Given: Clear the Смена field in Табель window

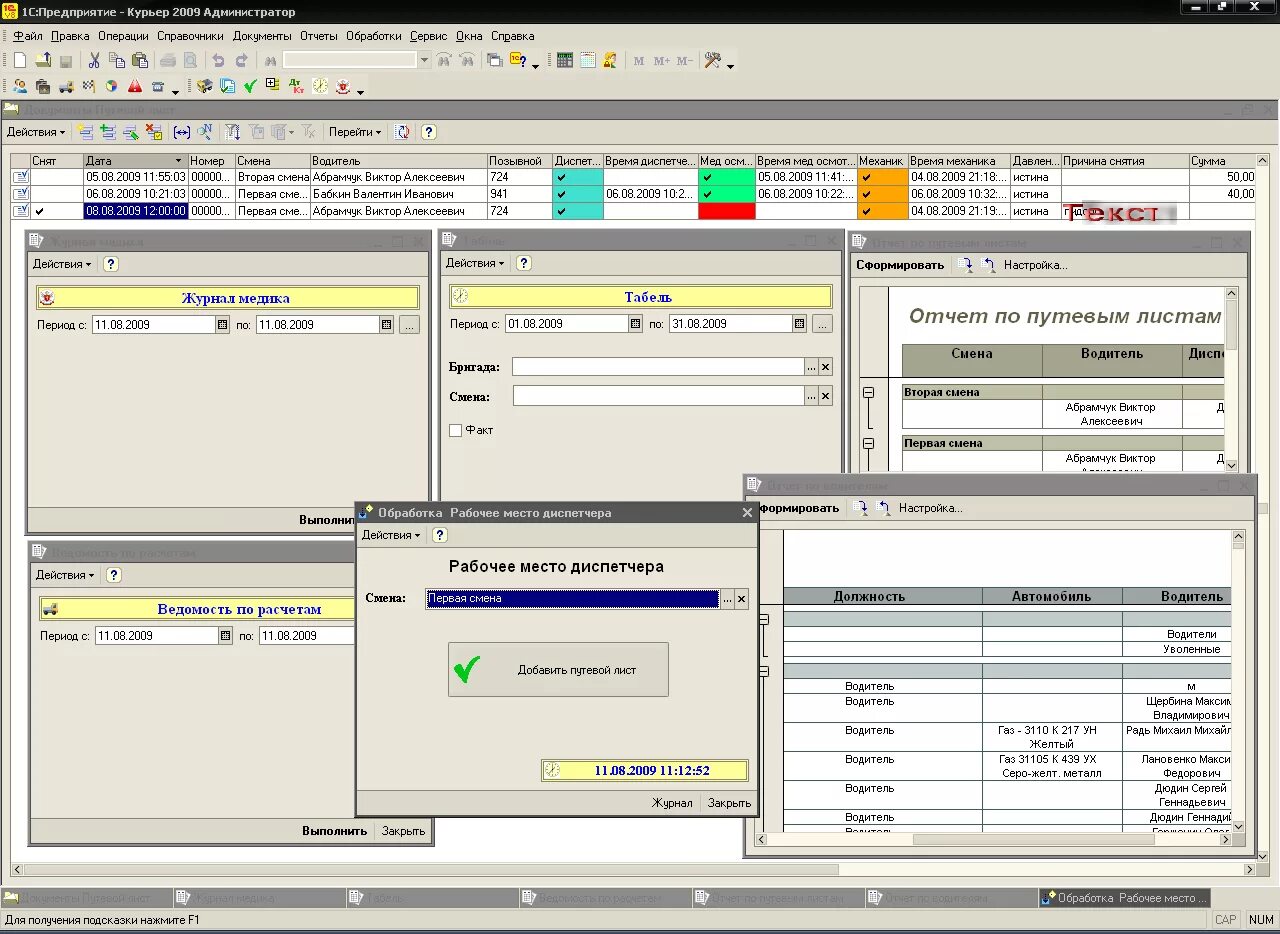Looking at the screenshot, I should [826, 397].
